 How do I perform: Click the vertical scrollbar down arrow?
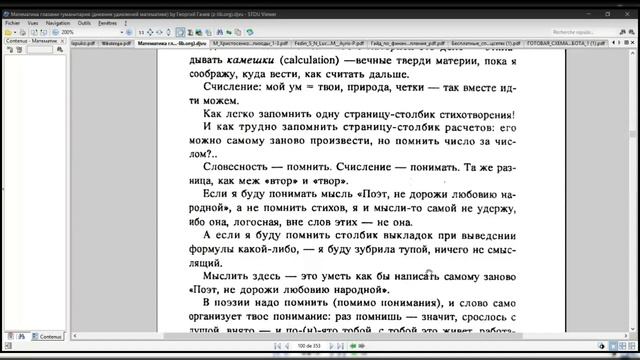point(633,329)
